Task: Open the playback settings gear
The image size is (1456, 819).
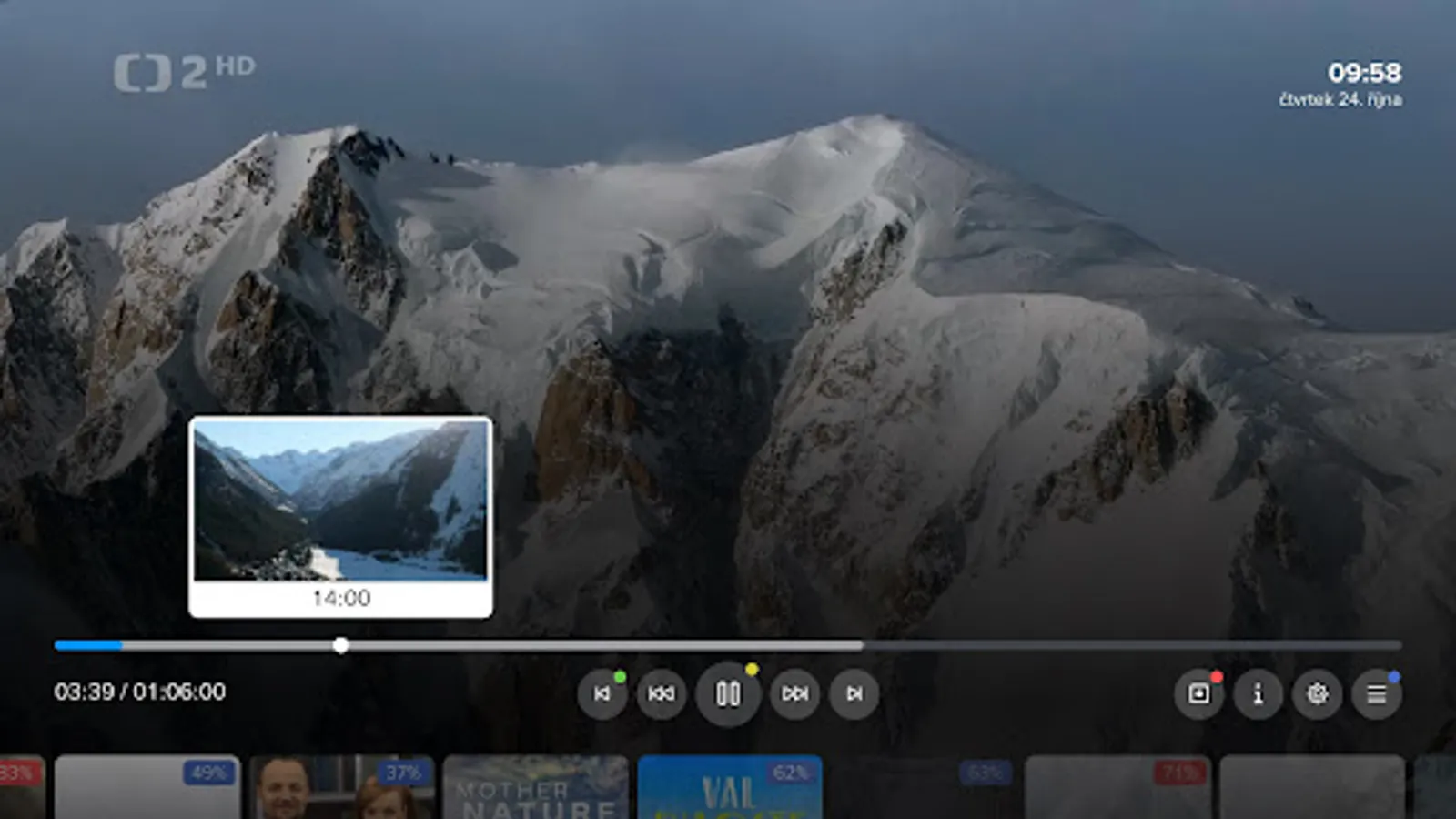Action: 1318,696
